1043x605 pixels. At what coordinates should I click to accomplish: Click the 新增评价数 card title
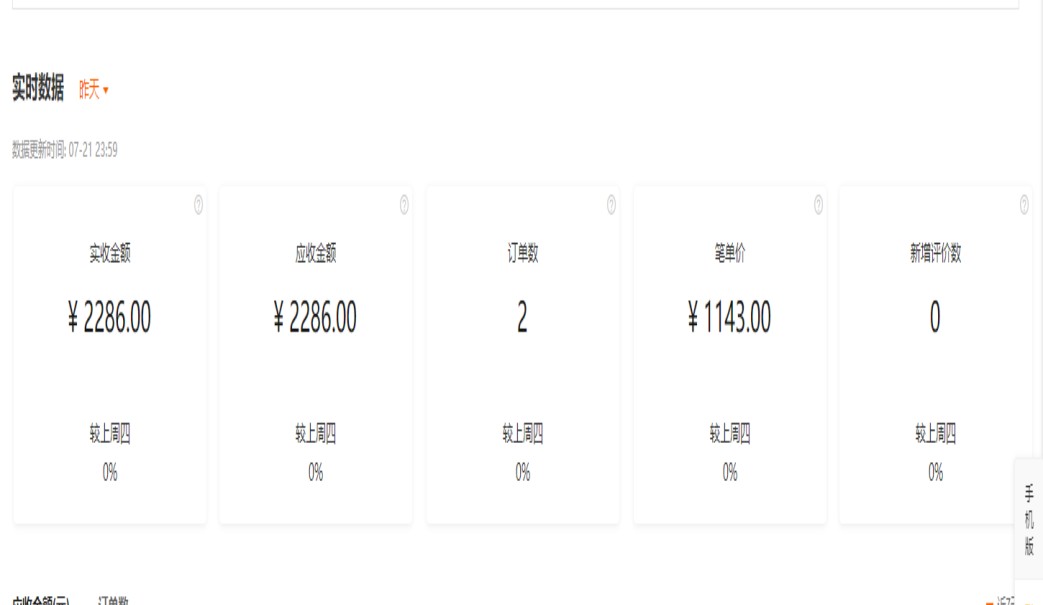(x=935, y=254)
